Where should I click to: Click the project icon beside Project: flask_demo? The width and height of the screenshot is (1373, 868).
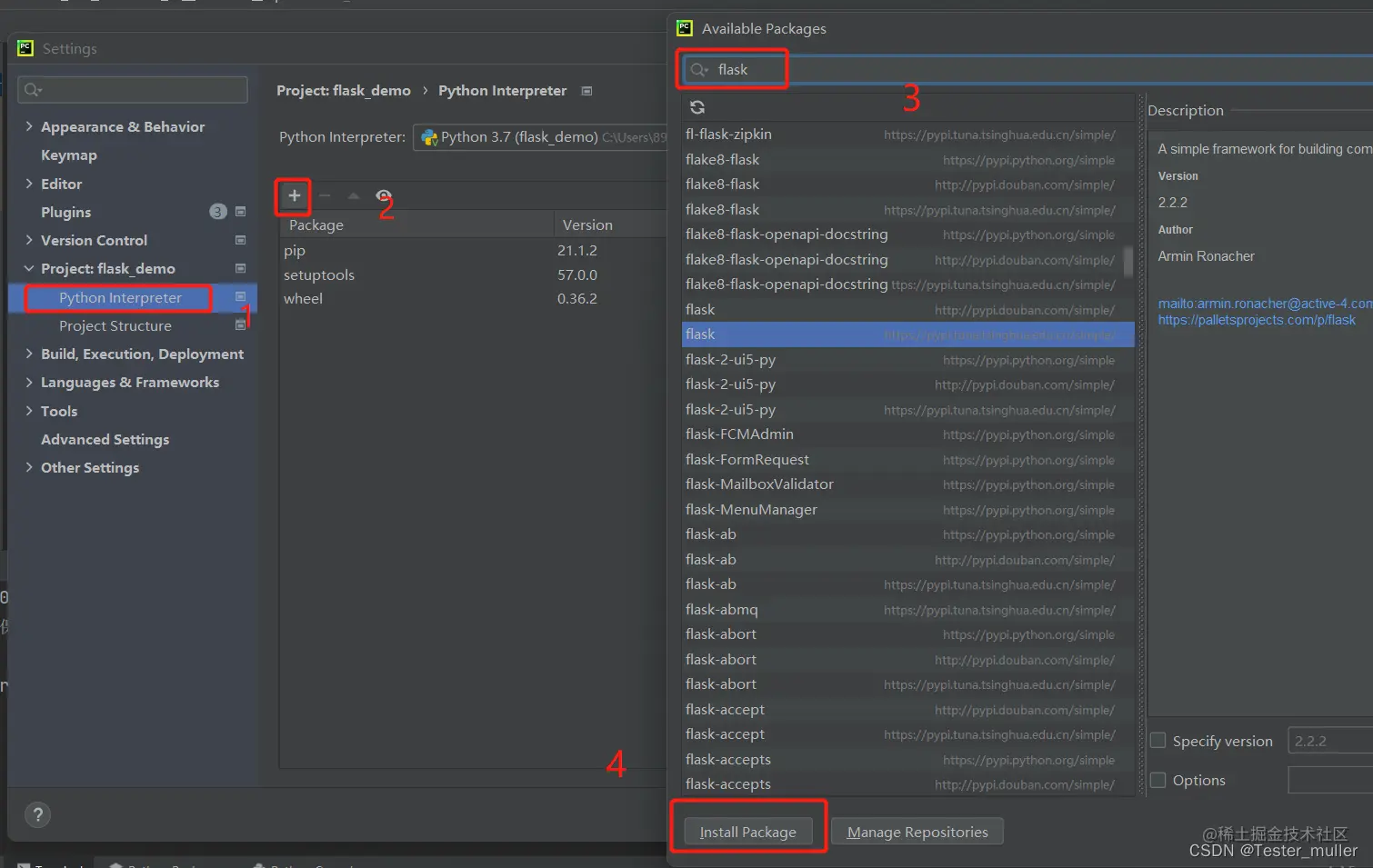pos(241,268)
